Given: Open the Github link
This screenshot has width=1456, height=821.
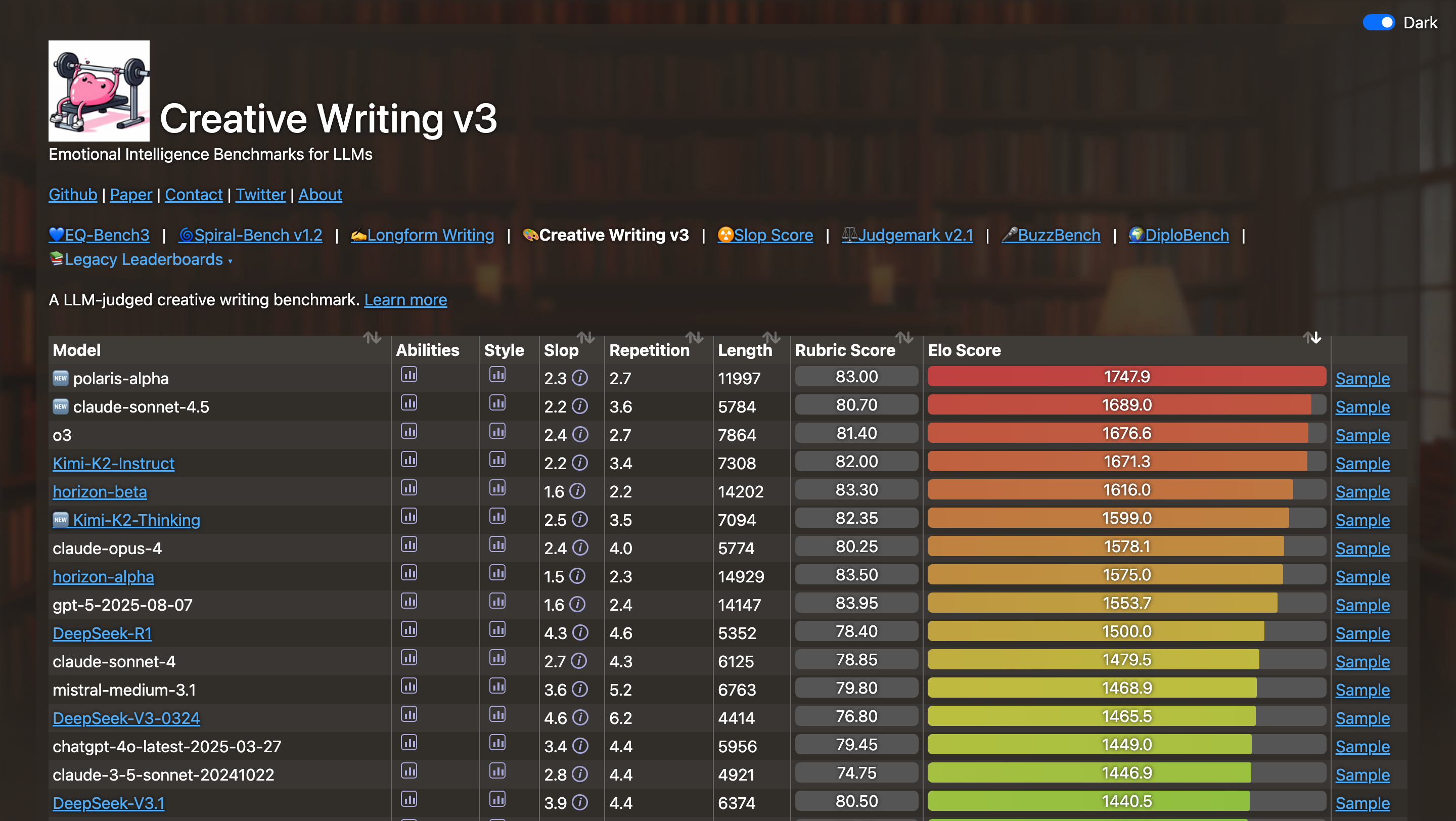Looking at the screenshot, I should point(72,195).
